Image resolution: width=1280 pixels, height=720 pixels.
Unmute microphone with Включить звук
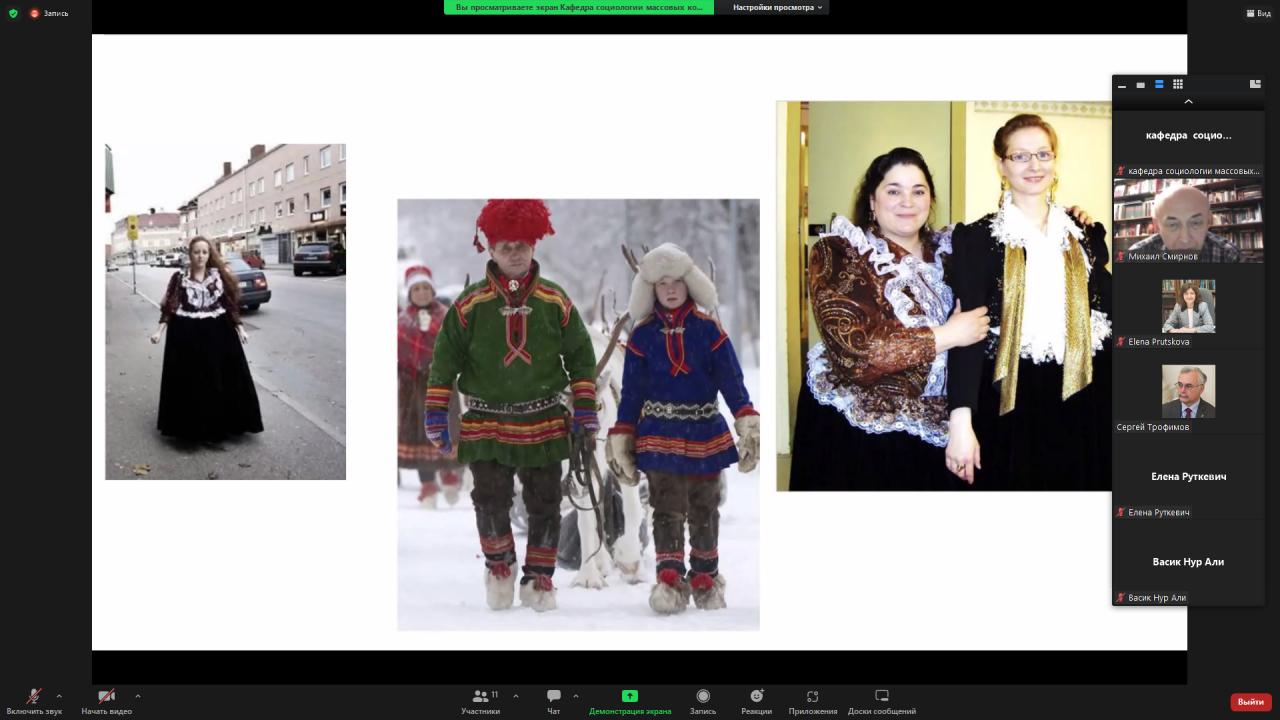pyautogui.click(x=34, y=700)
